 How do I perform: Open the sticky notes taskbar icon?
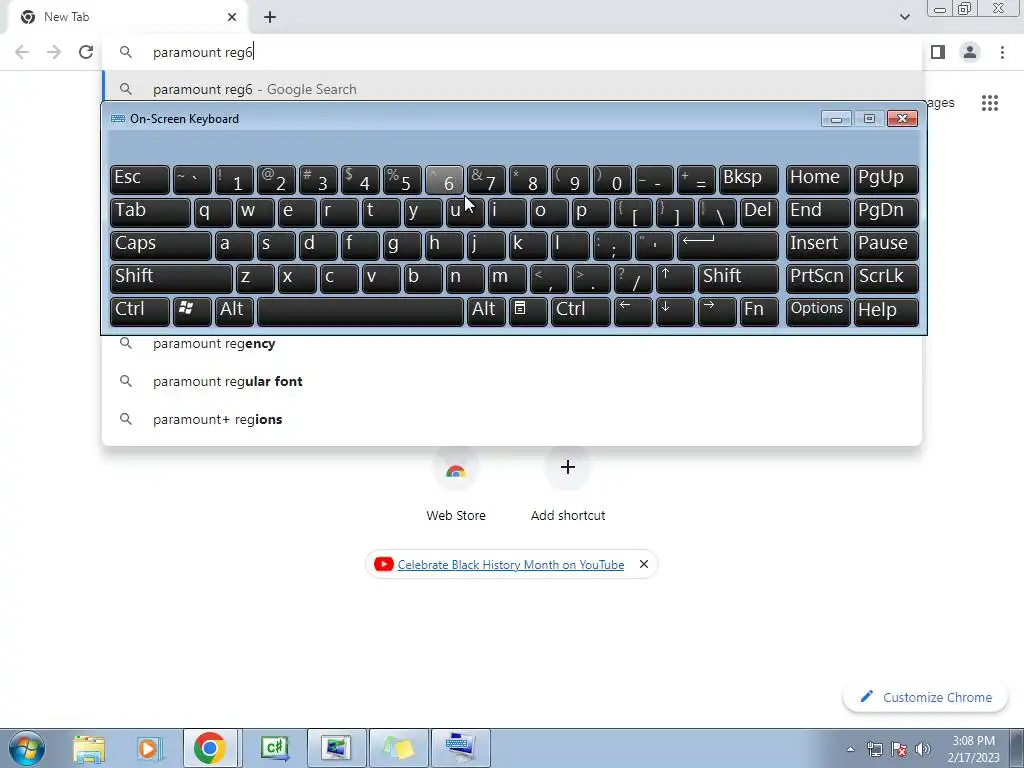click(x=398, y=748)
